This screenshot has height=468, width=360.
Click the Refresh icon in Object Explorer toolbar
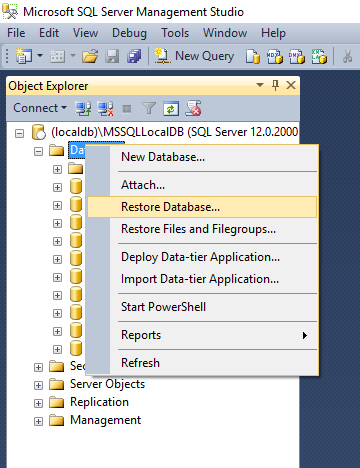[171, 109]
